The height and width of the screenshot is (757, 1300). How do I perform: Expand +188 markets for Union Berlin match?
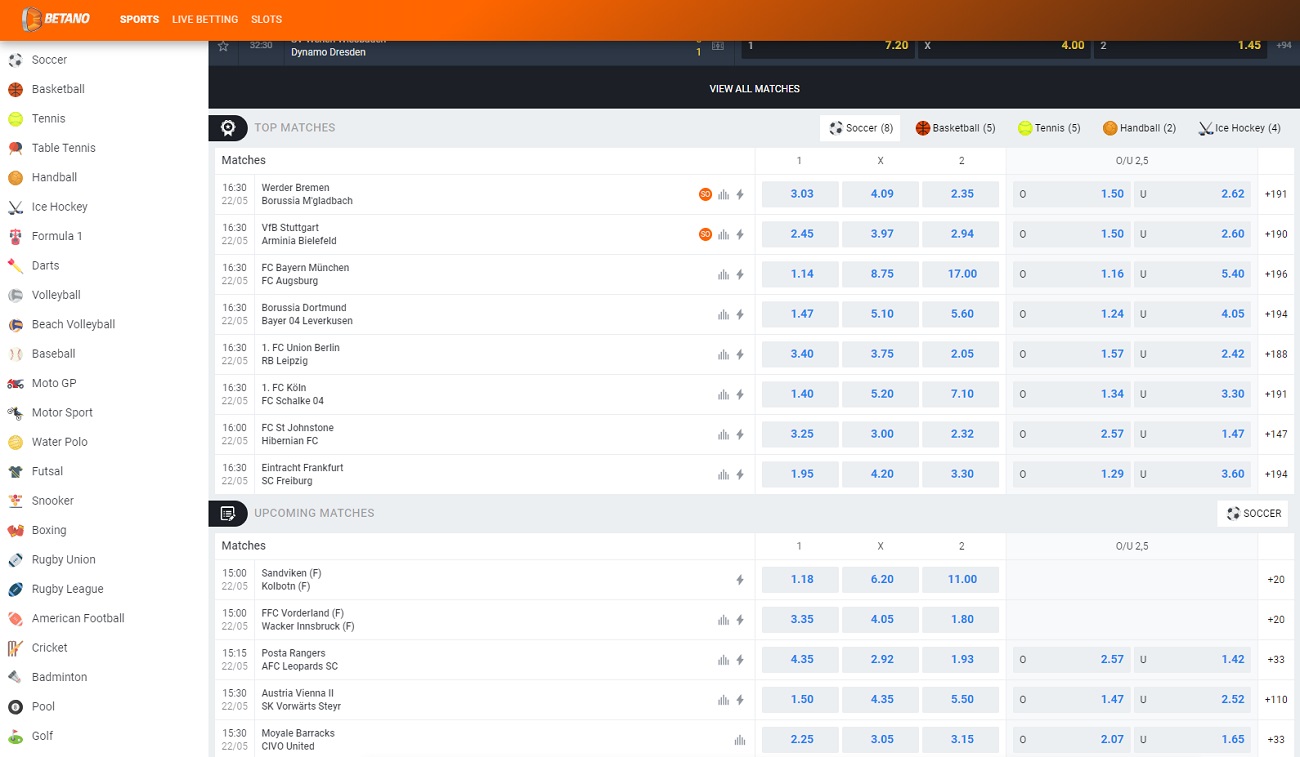1276,354
